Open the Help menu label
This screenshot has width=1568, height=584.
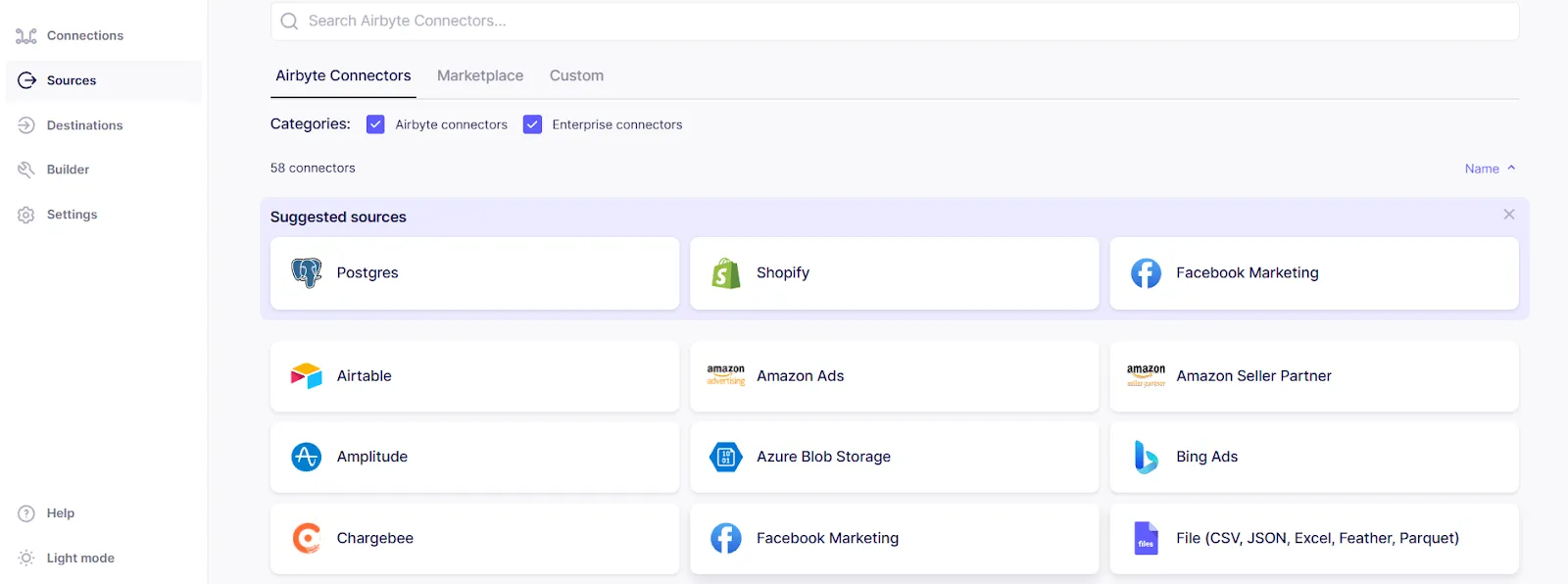pos(61,513)
